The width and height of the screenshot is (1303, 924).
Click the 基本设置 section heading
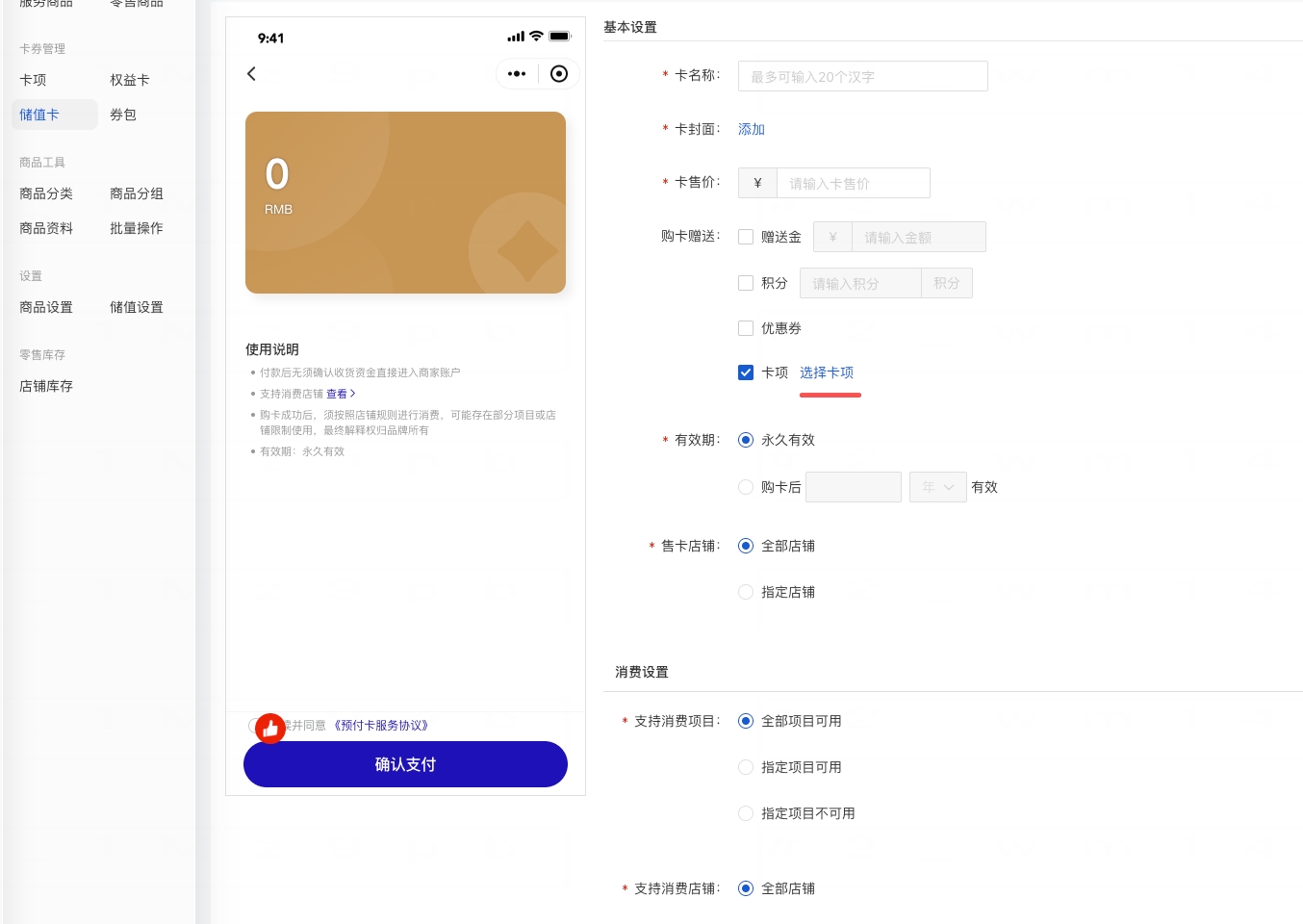point(630,27)
